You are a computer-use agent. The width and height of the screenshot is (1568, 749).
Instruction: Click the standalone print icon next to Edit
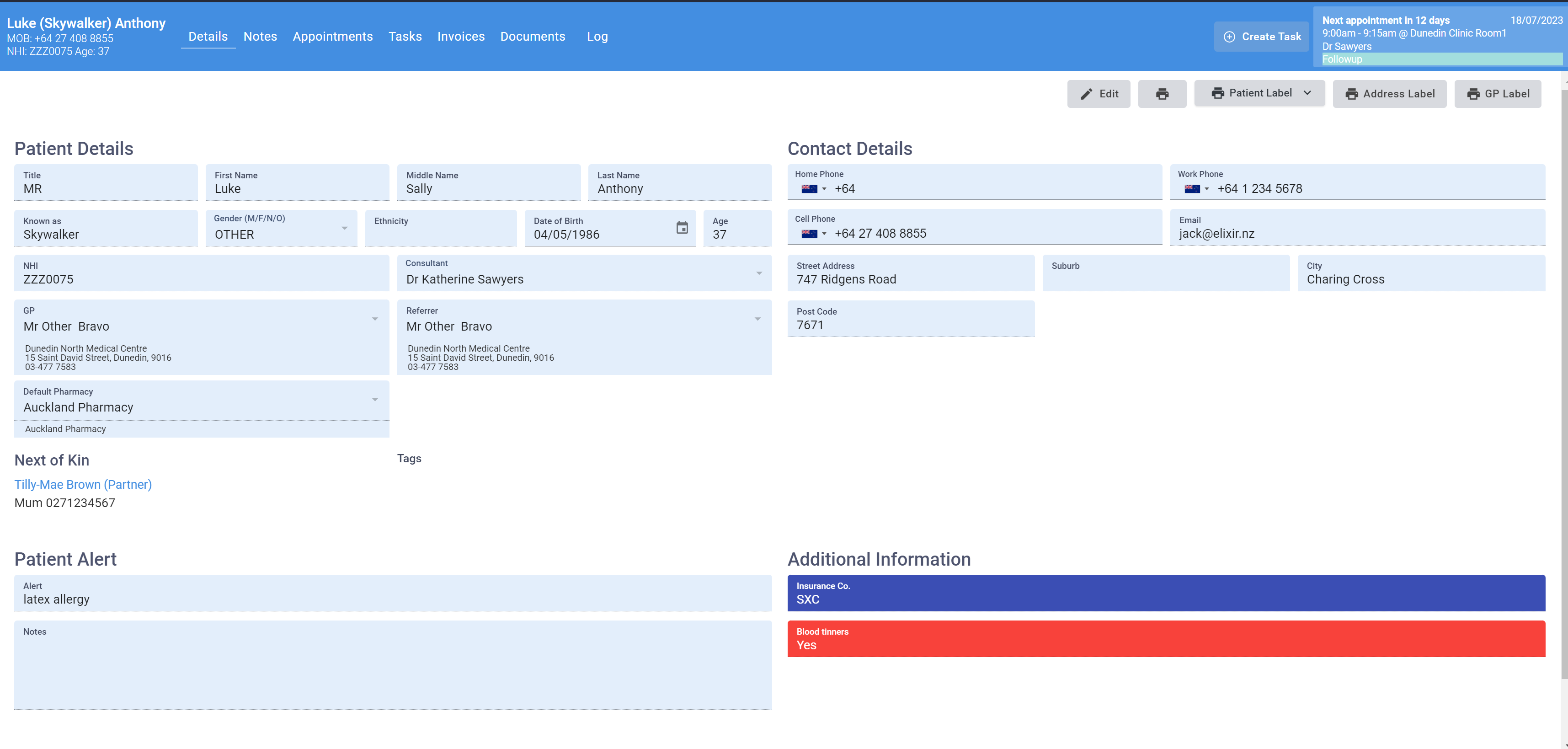pyautogui.click(x=1162, y=94)
